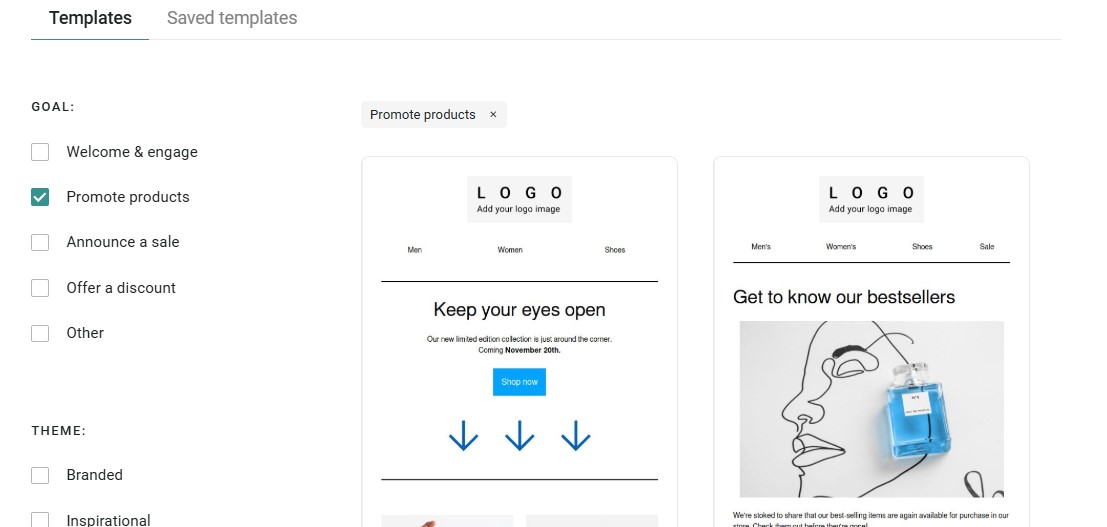Image resolution: width=1107 pixels, height=527 pixels.
Task: Click the middle blue down arrow
Action: point(520,436)
